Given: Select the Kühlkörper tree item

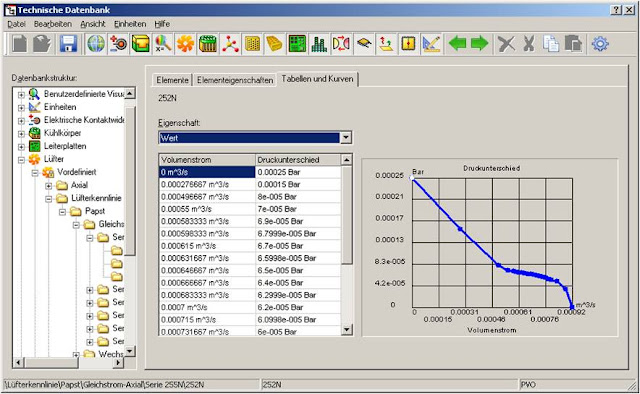Looking at the screenshot, I should pyautogui.click(x=62, y=133).
